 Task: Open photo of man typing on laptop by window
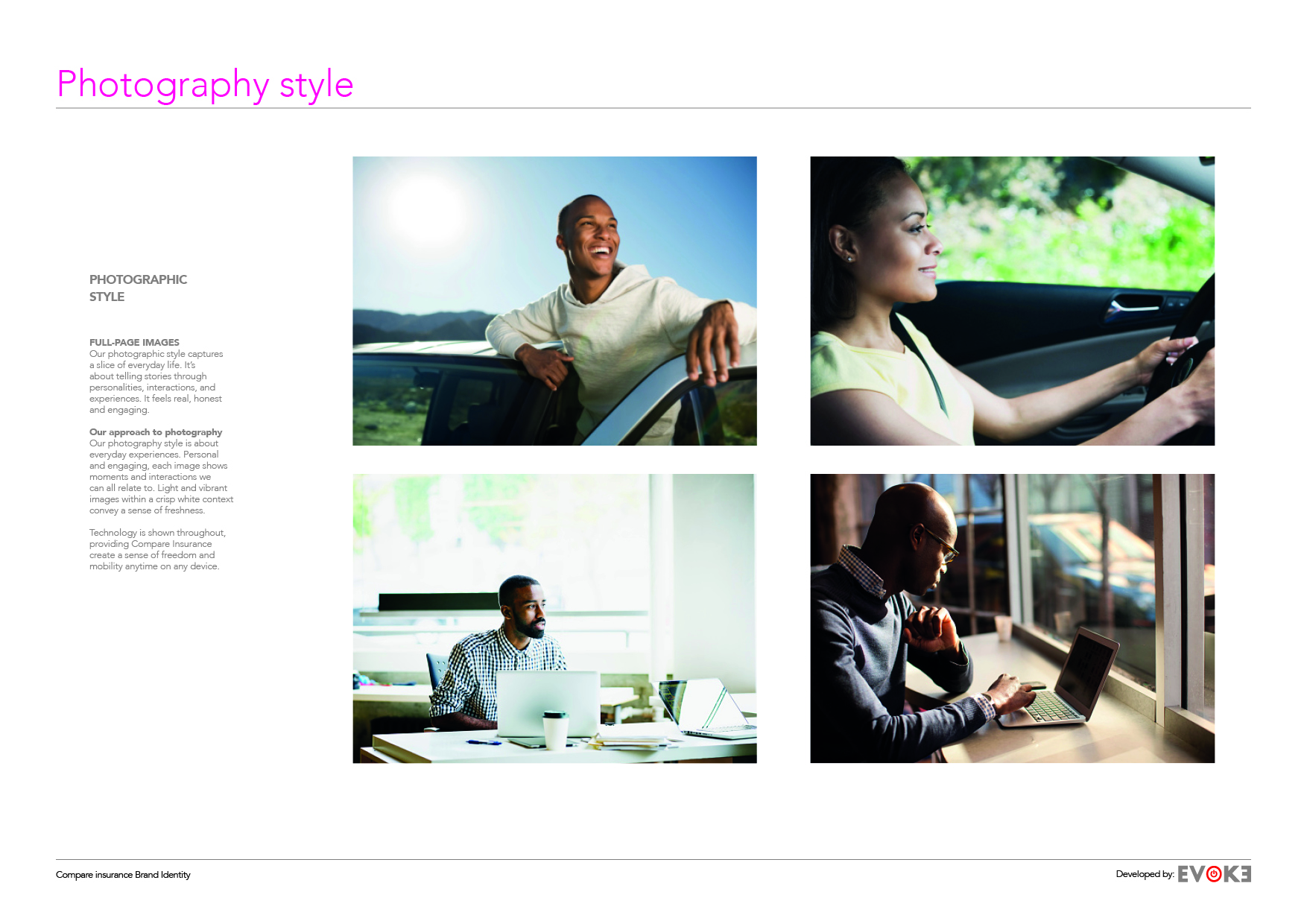point(1012,618)
